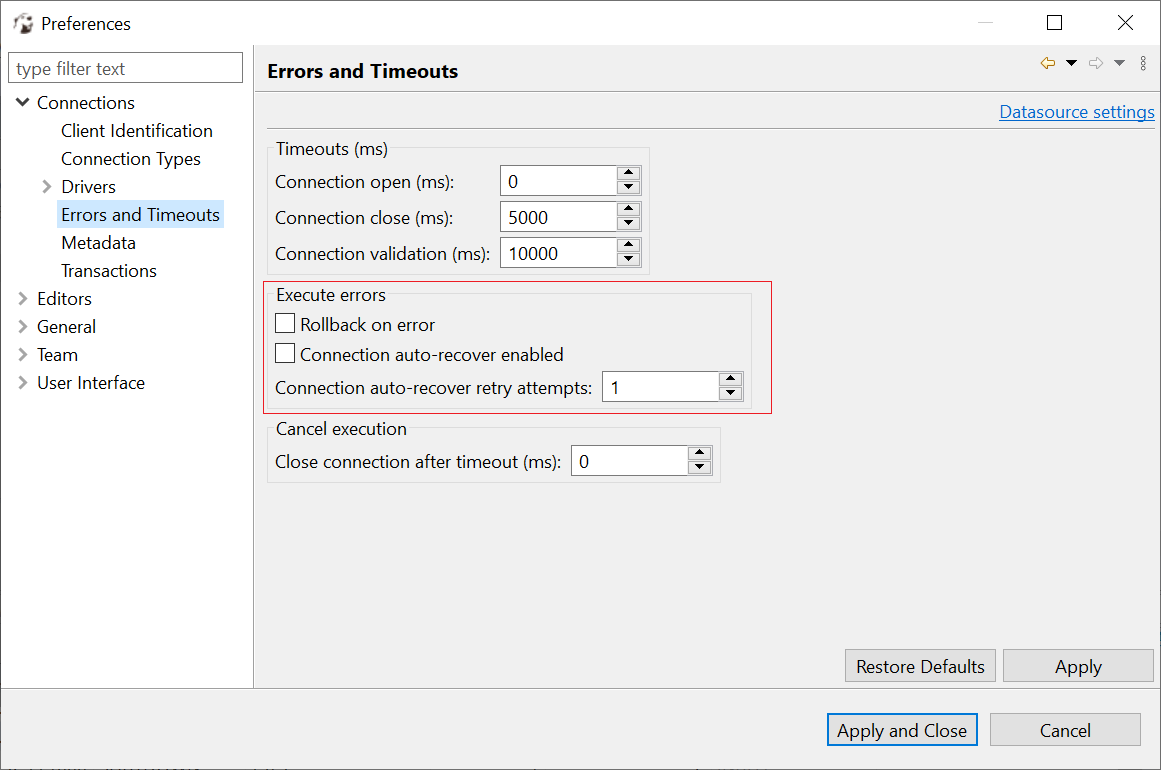Click inside the type filter text box
The width and height of the screenshot is (1161, 770).
[x=125, y=67]
